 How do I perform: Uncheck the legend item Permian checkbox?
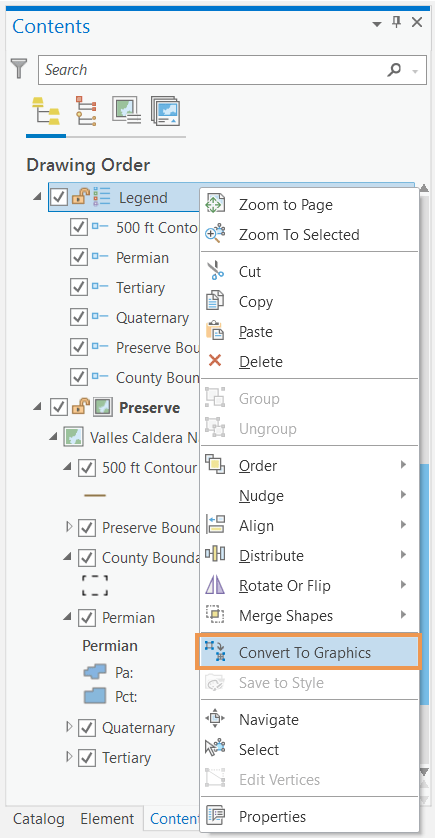tap(79, 258)
